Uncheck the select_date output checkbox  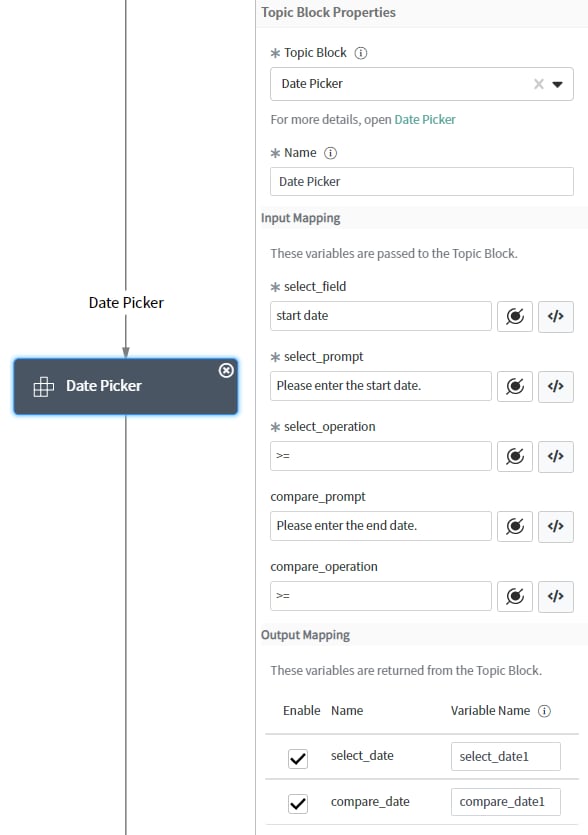pos(297,758)
